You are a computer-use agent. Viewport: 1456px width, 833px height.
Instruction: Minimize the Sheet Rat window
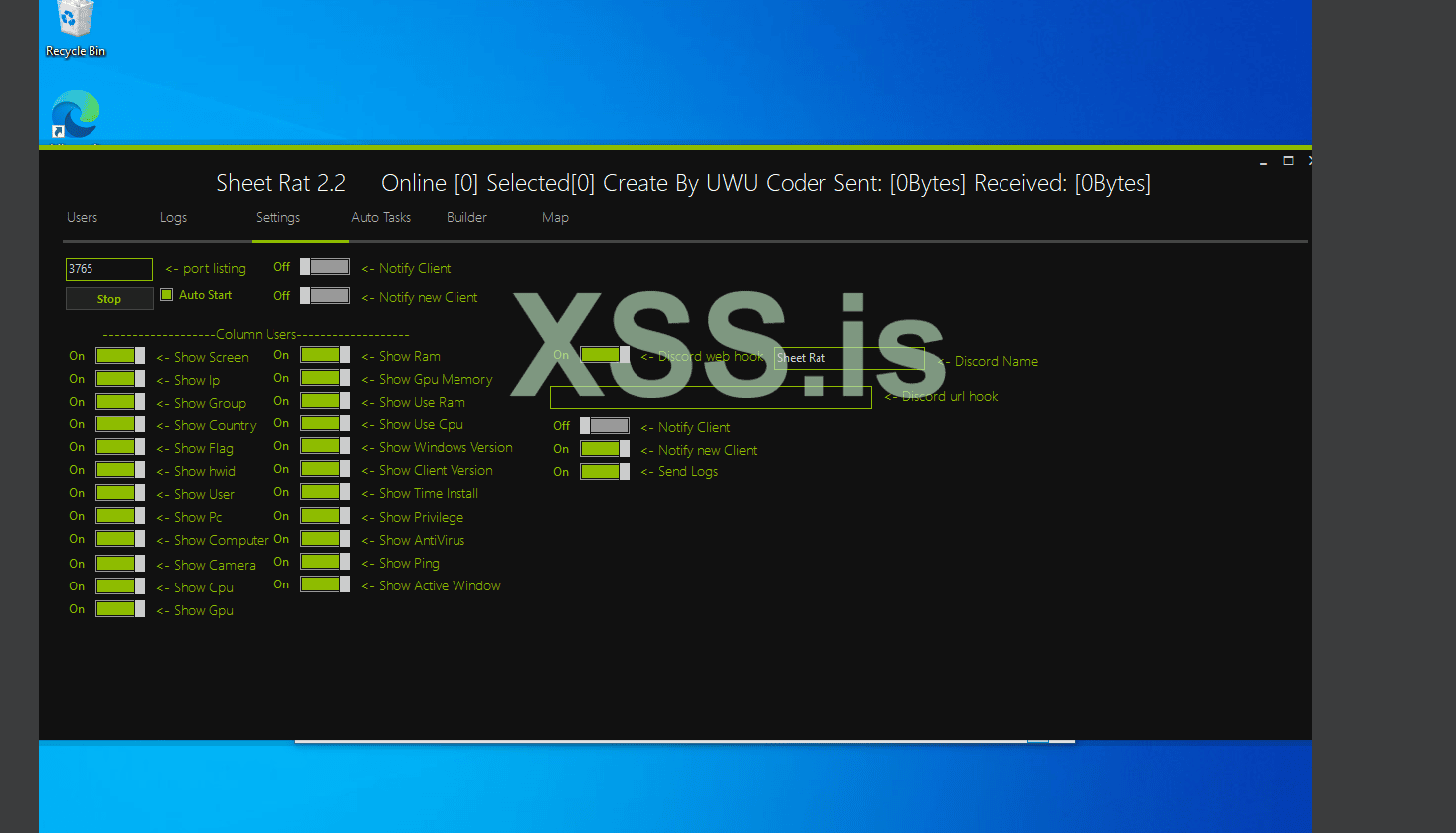(x=1263, y=161)
